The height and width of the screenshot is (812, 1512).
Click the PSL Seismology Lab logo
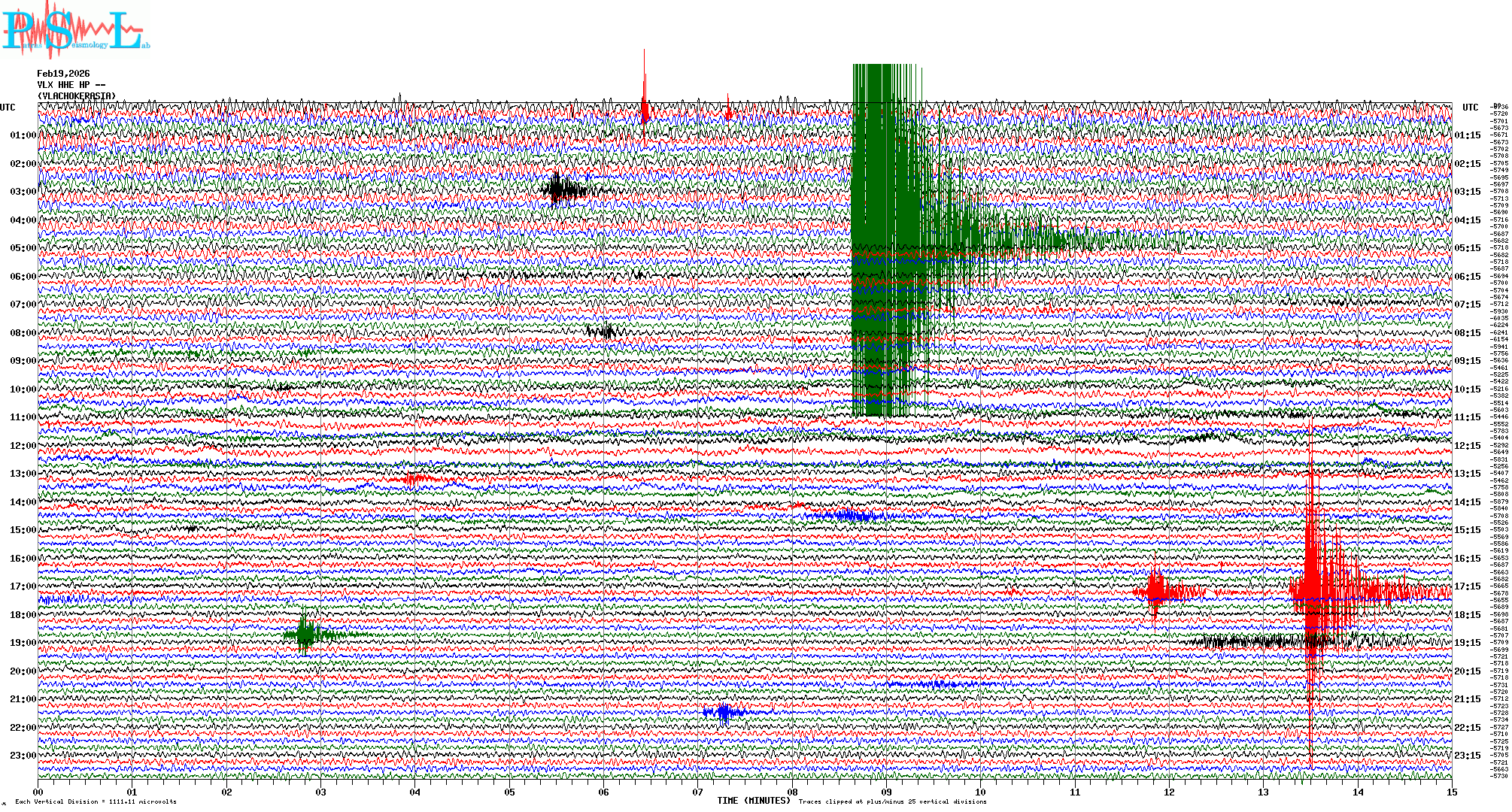tap(75, 30)
